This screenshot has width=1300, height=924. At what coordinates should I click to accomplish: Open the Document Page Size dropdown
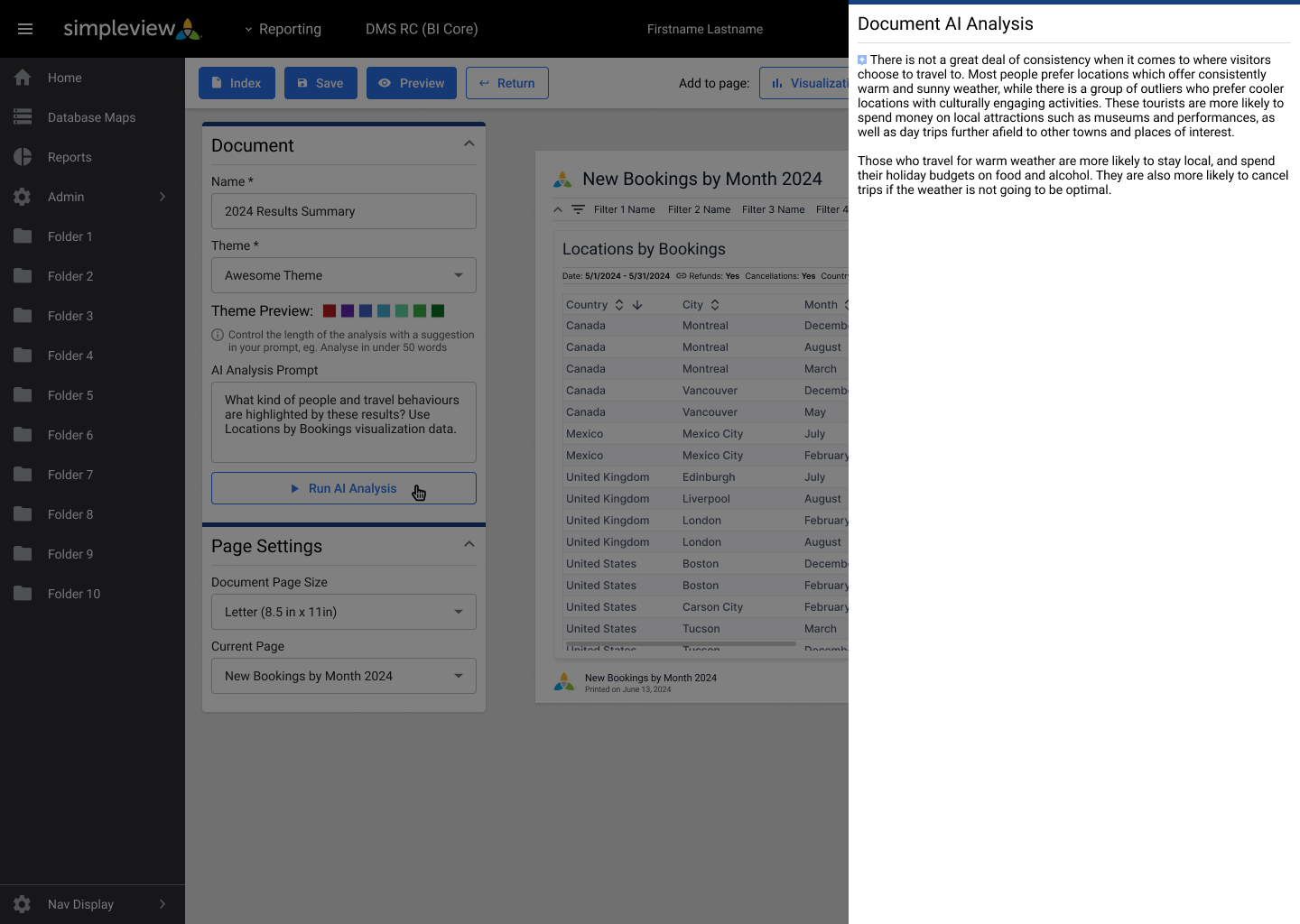tap(343, 612)
